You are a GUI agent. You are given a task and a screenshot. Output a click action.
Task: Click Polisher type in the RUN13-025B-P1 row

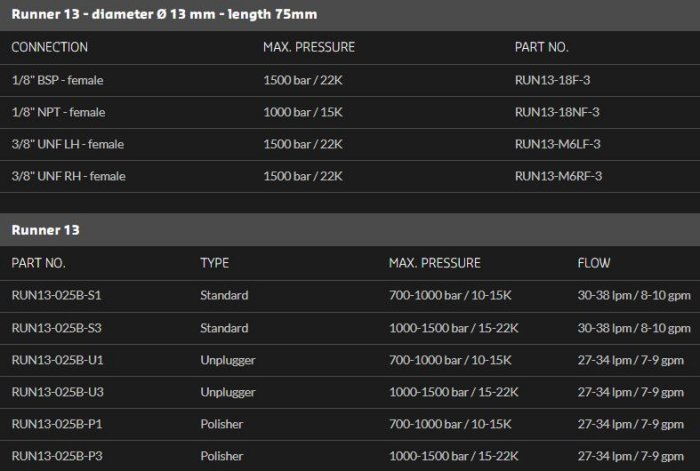click(222, 424)
